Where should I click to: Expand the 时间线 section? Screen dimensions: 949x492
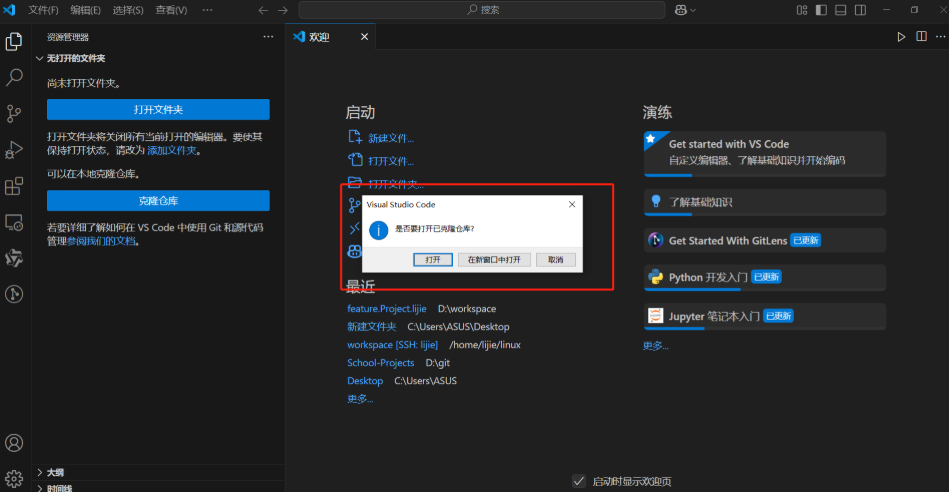pos(158,487)
